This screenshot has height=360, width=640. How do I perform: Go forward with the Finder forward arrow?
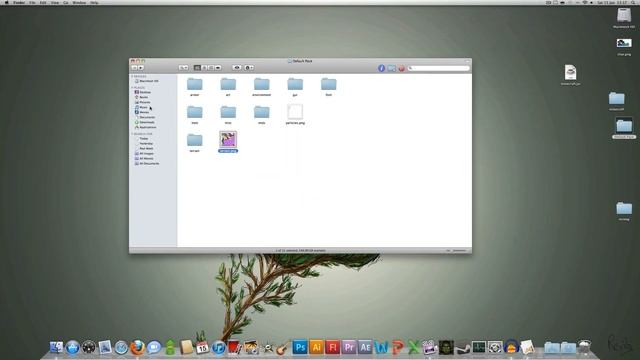(x=141, y=68)
